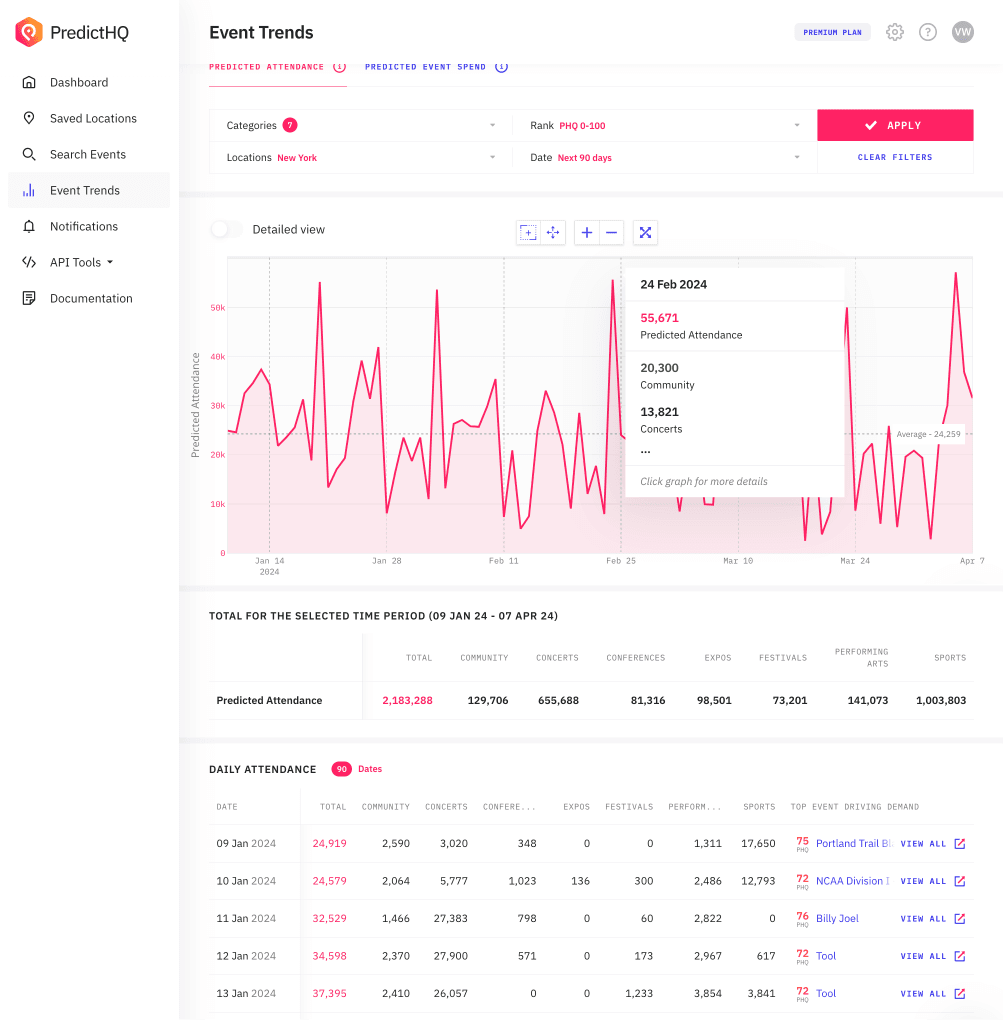Click the Clear Filters link

pyautogui.click(x=895, y=157)
